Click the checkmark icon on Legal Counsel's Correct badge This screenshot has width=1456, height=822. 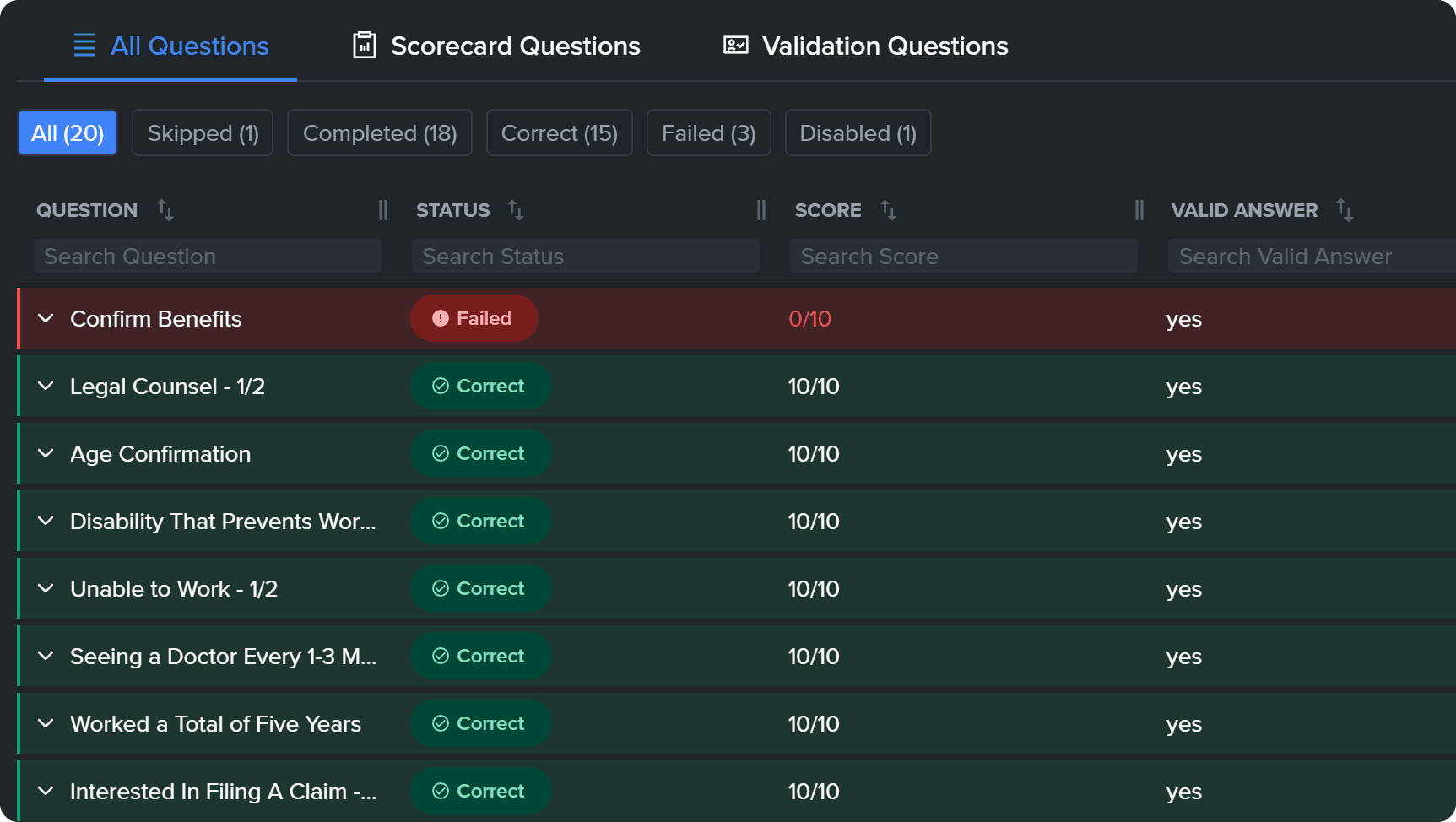441,386
